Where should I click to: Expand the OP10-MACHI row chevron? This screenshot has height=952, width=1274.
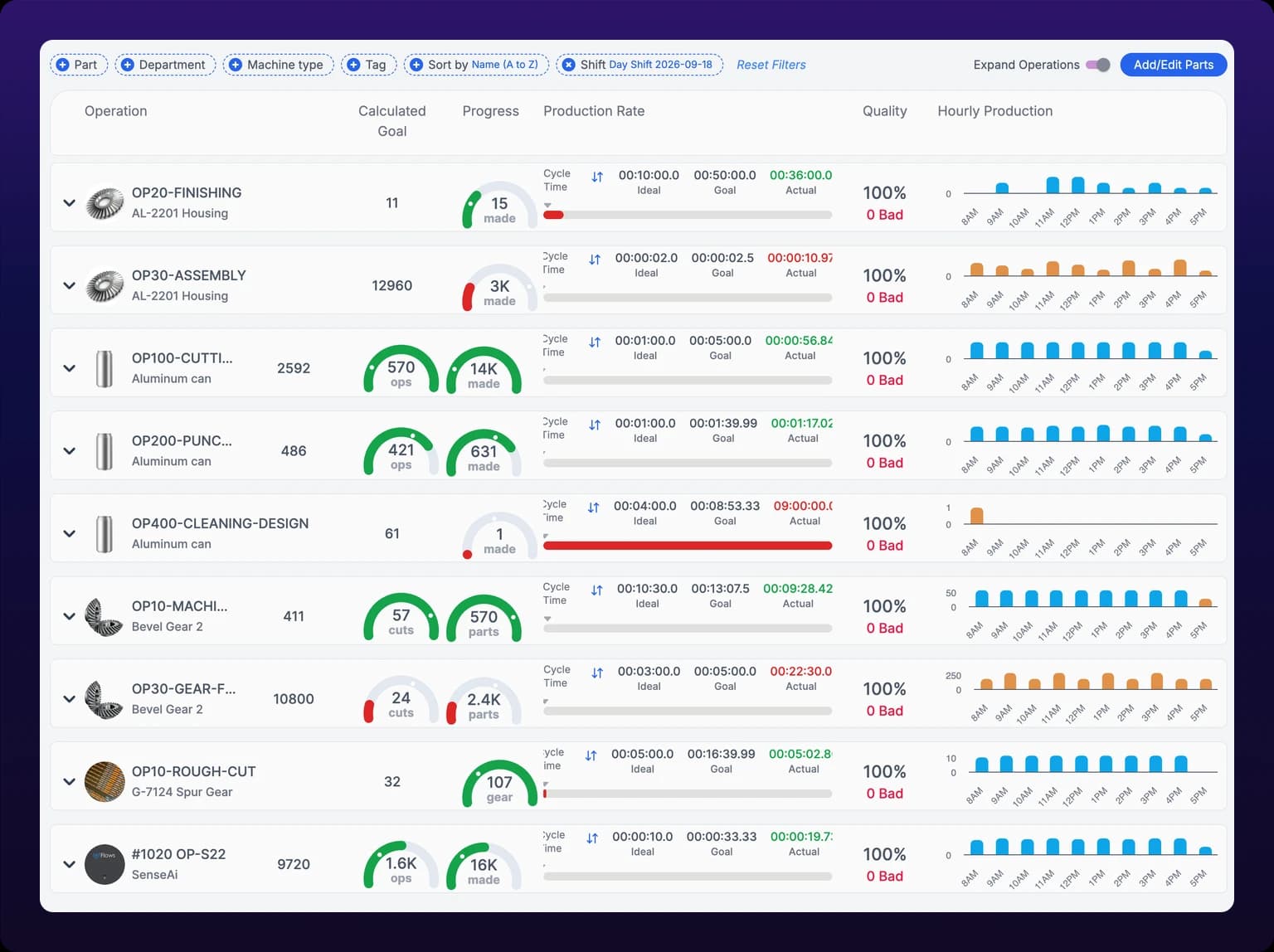(x=70, y=616)
